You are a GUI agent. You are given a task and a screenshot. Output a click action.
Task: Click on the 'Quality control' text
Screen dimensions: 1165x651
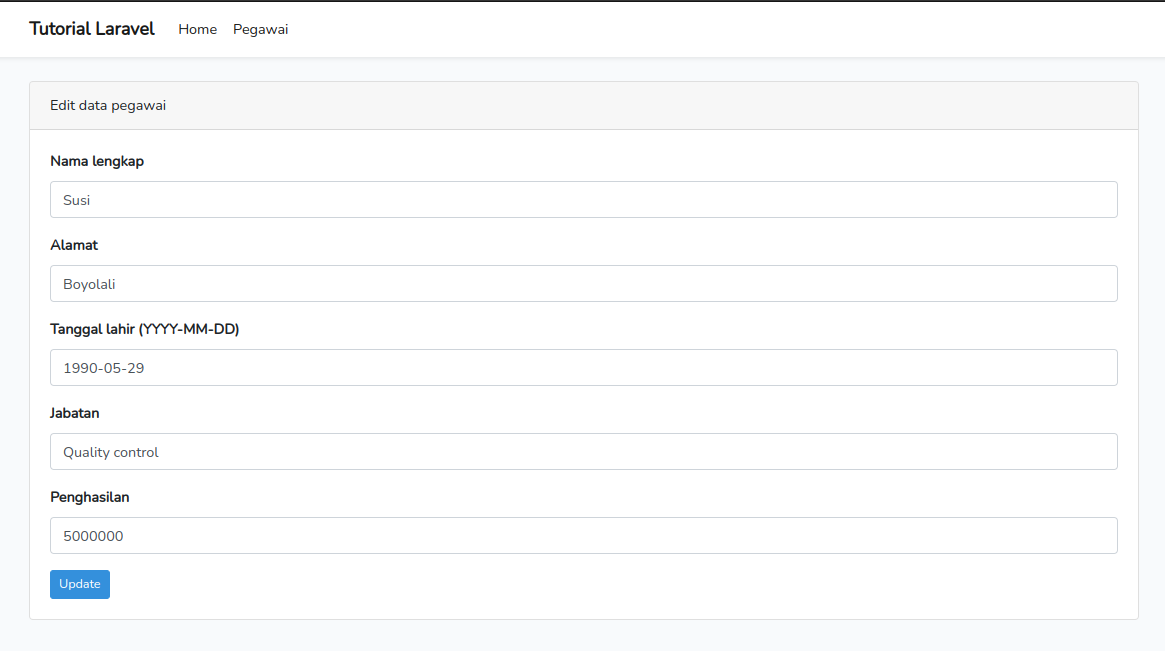pos(111,452)
